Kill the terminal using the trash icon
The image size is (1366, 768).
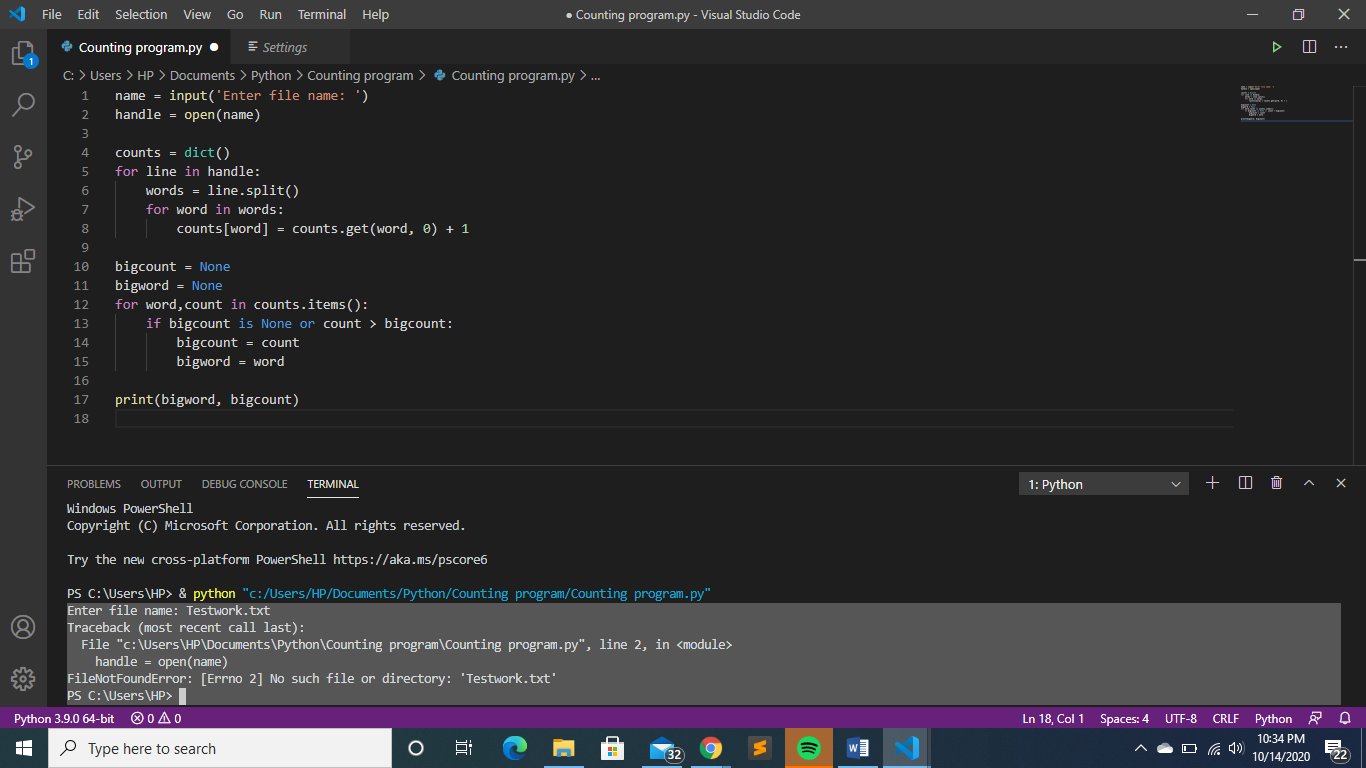point(1276,482)
